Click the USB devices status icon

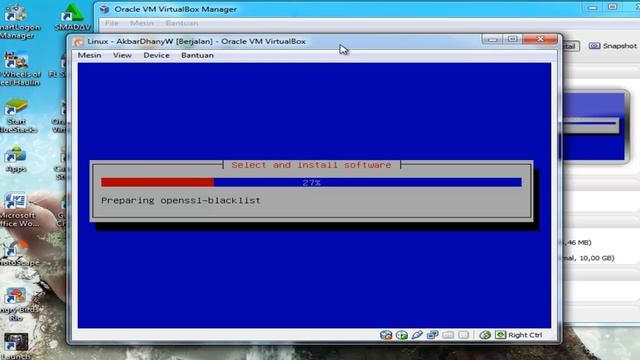pyautogui.click(x=417, y=335)
